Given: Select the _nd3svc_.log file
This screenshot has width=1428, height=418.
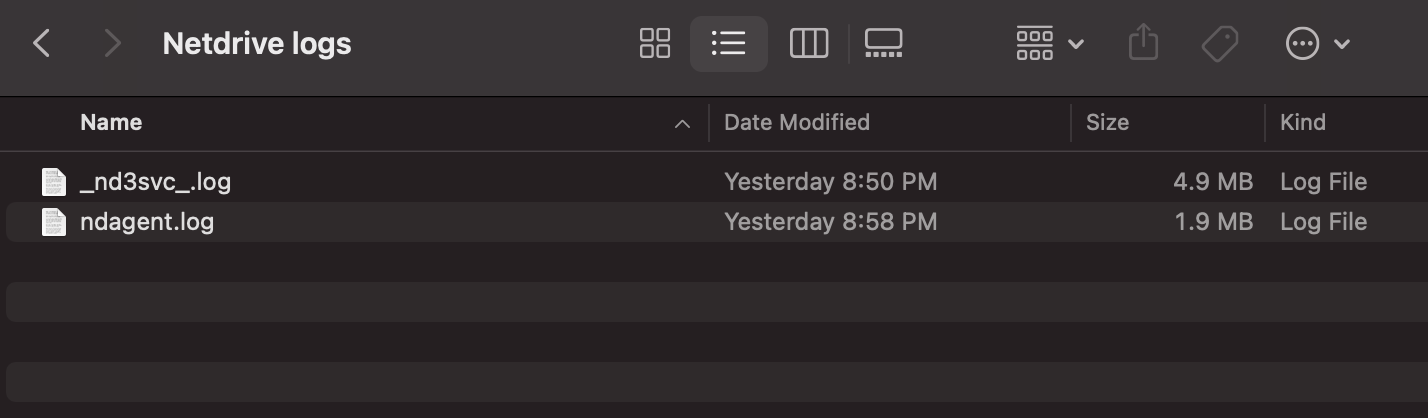Looking at the screenshot, I should click(x=714, y=182).
